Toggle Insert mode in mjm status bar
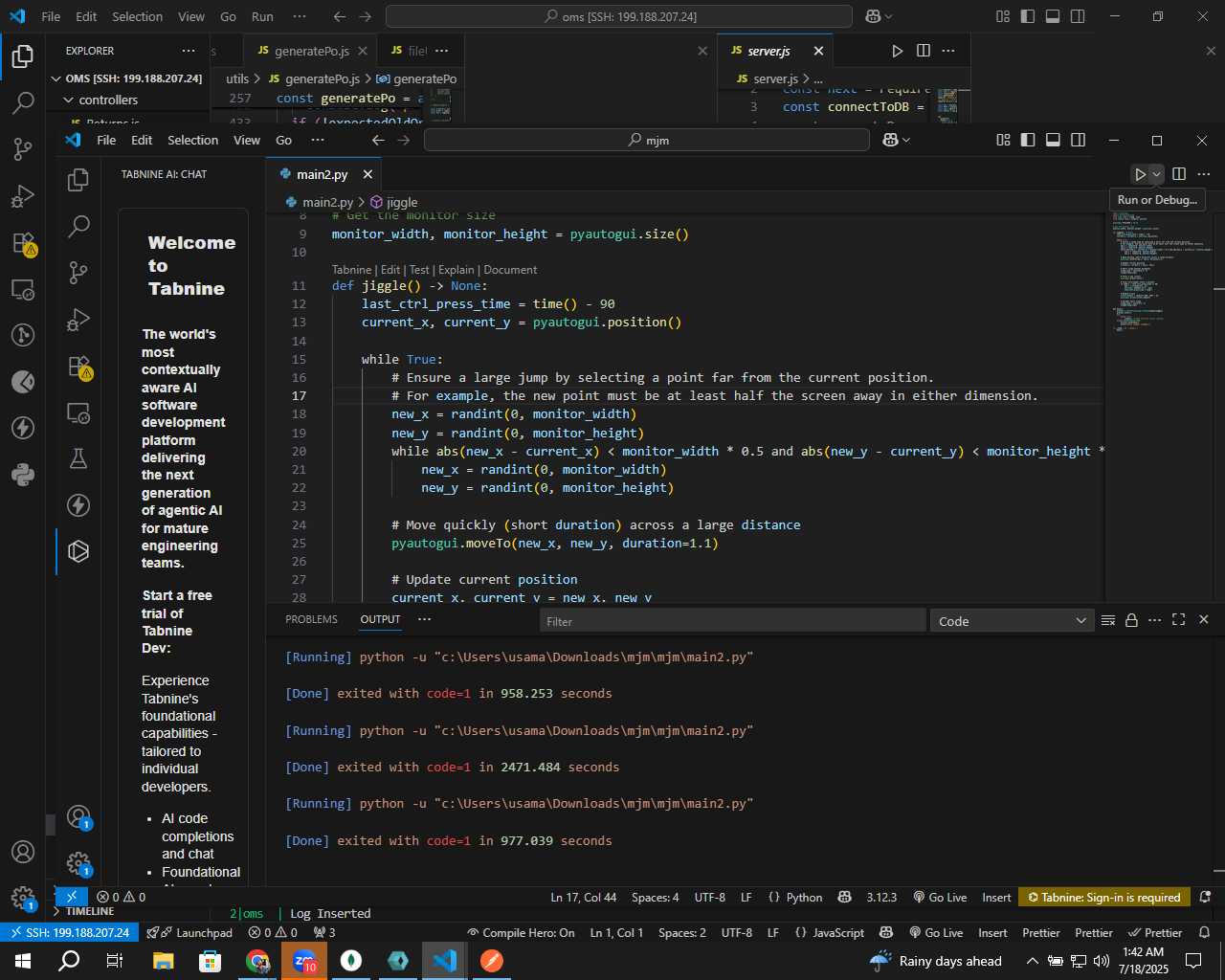Screen dimensions: 1225x980 [996, 897]
